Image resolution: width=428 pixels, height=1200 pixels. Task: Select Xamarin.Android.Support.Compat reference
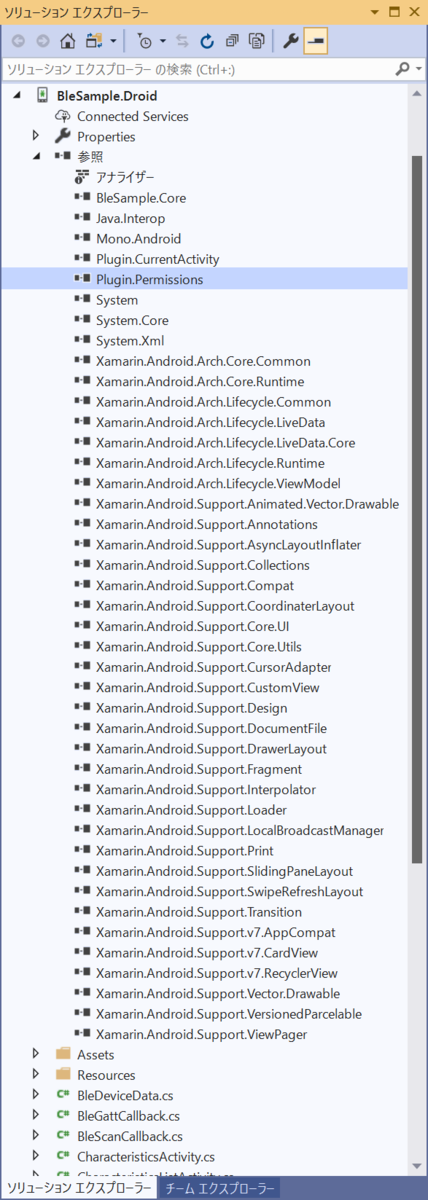[195, 585]
